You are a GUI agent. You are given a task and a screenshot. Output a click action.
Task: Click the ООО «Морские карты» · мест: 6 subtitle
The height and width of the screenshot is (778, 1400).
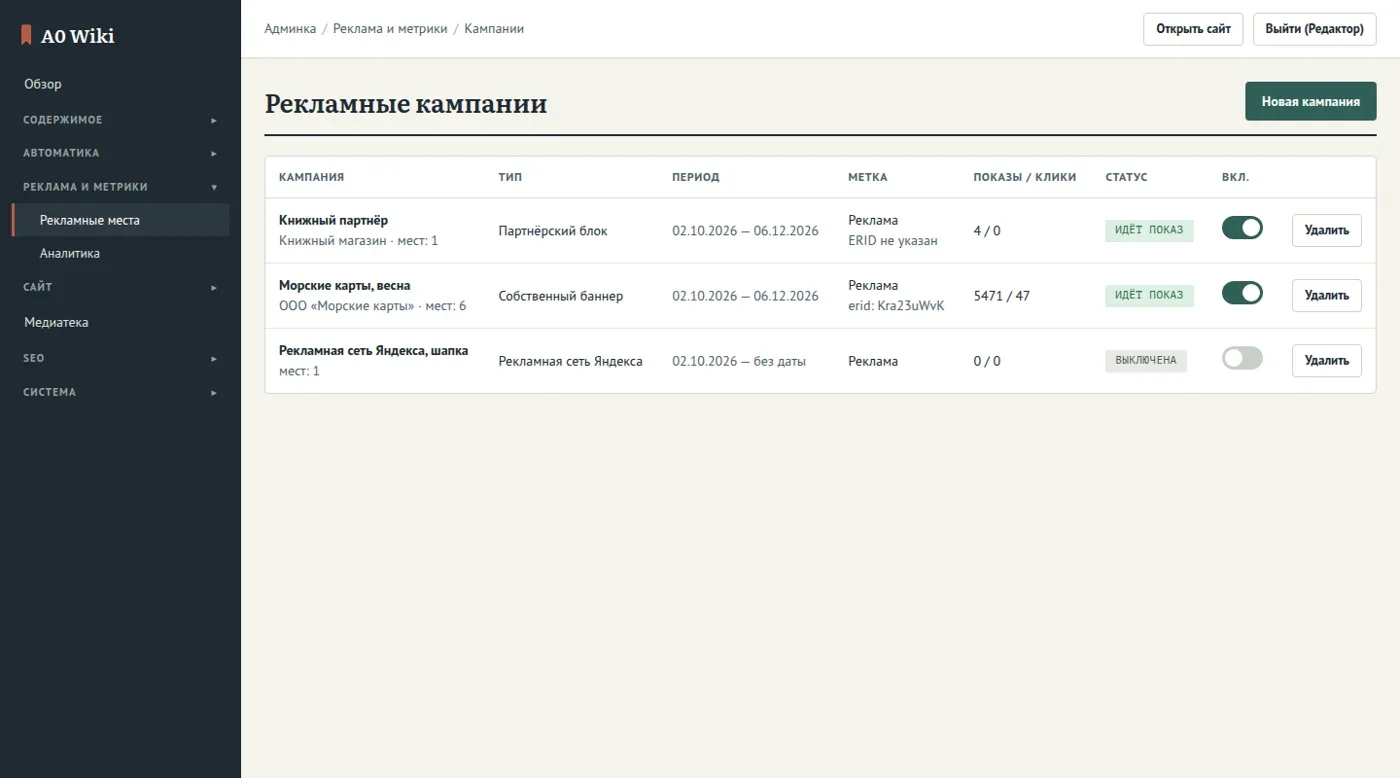click(372, 305)
